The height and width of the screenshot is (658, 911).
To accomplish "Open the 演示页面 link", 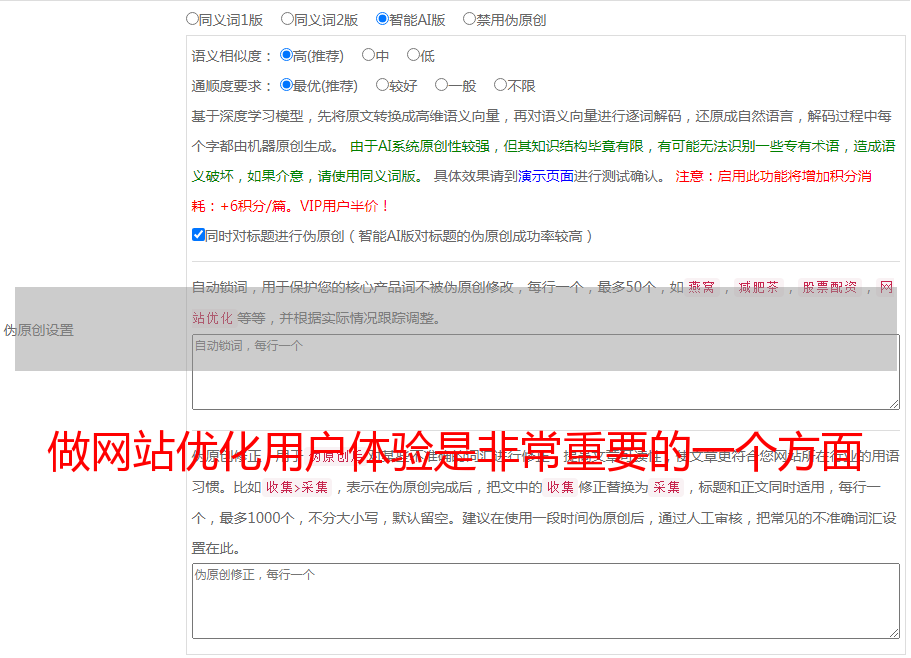I will point(545,176).
